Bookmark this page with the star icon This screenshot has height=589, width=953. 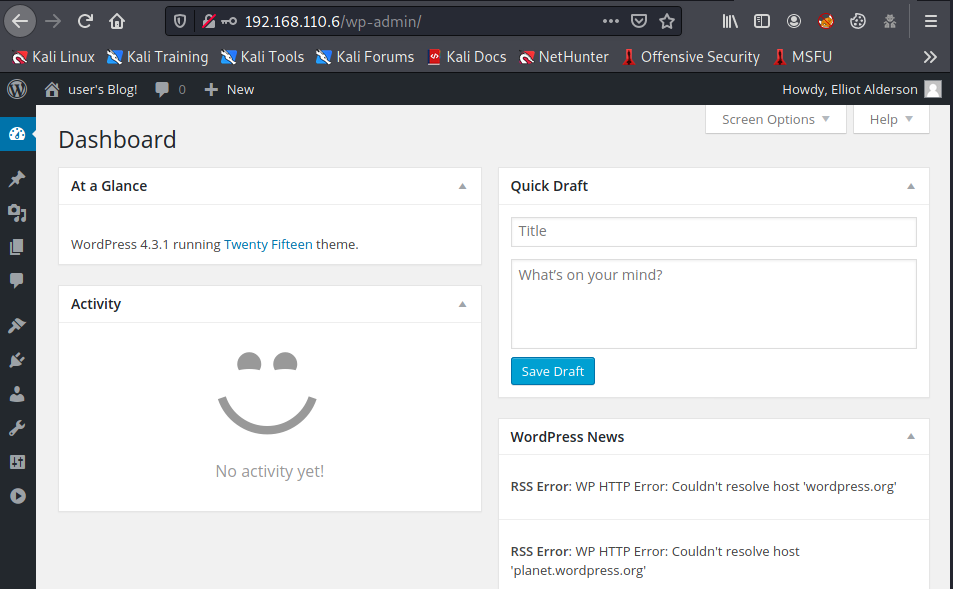[667, 20]
